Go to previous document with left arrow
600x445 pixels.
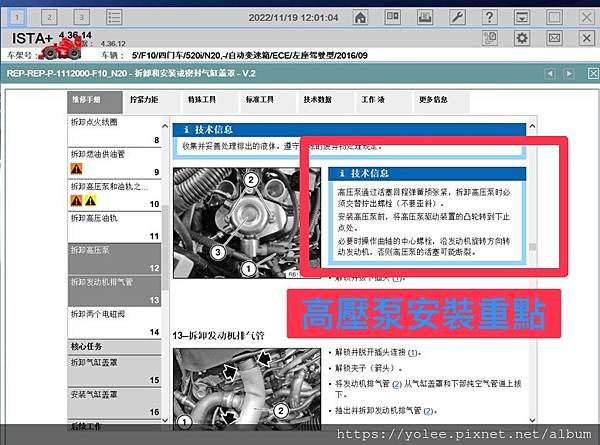point(550,73)
